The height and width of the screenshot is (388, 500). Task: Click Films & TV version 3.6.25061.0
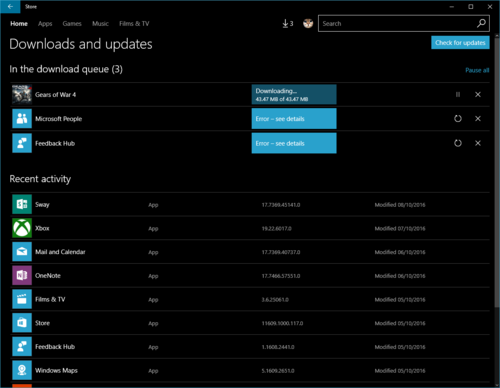click(275, 300)
